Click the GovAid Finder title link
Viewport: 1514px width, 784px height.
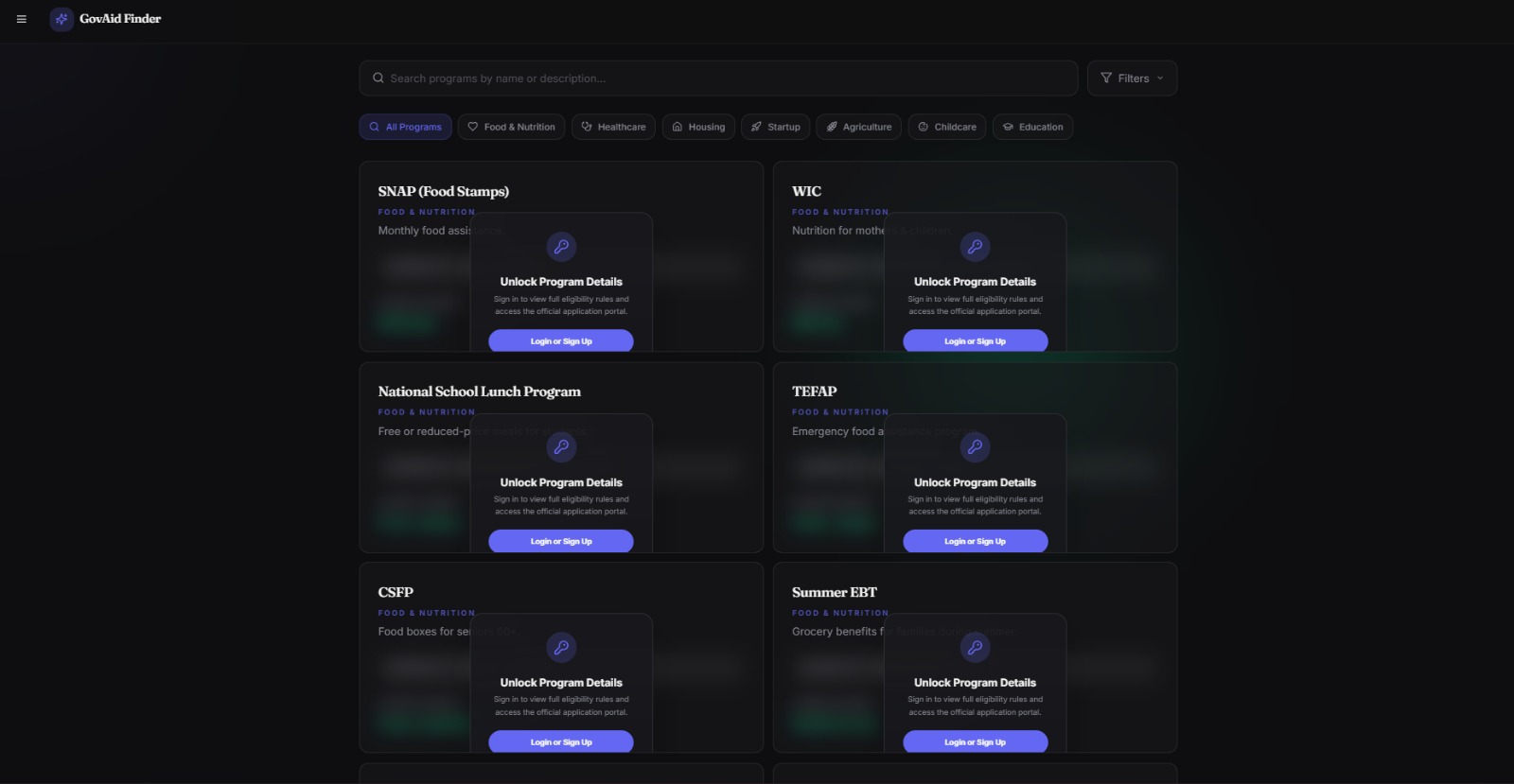[x=120, y=19]
